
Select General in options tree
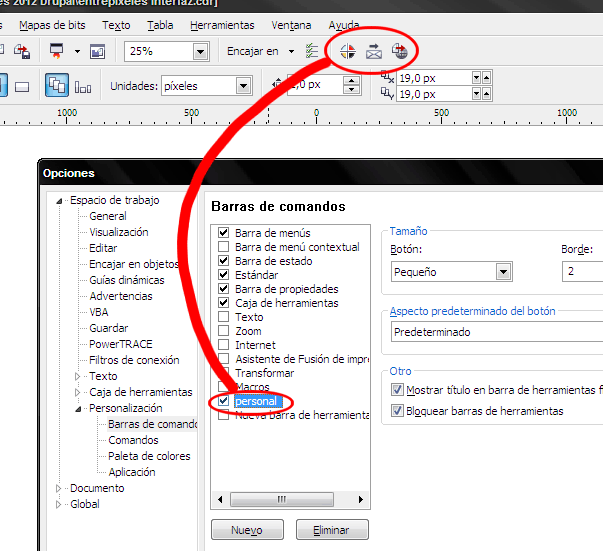108,216
